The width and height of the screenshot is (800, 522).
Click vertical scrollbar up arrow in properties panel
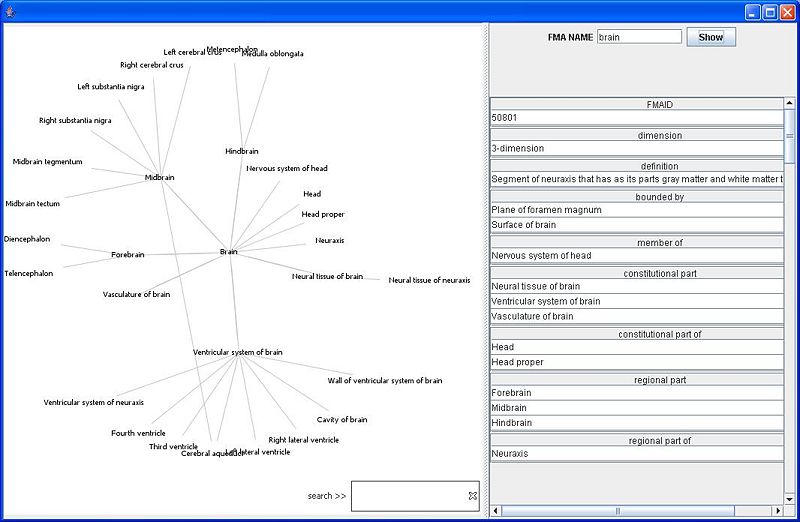coord(789,103)
